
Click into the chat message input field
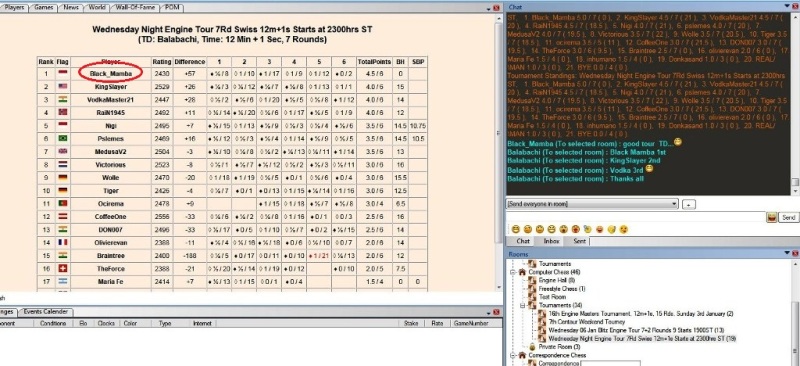tap(635, 217)
